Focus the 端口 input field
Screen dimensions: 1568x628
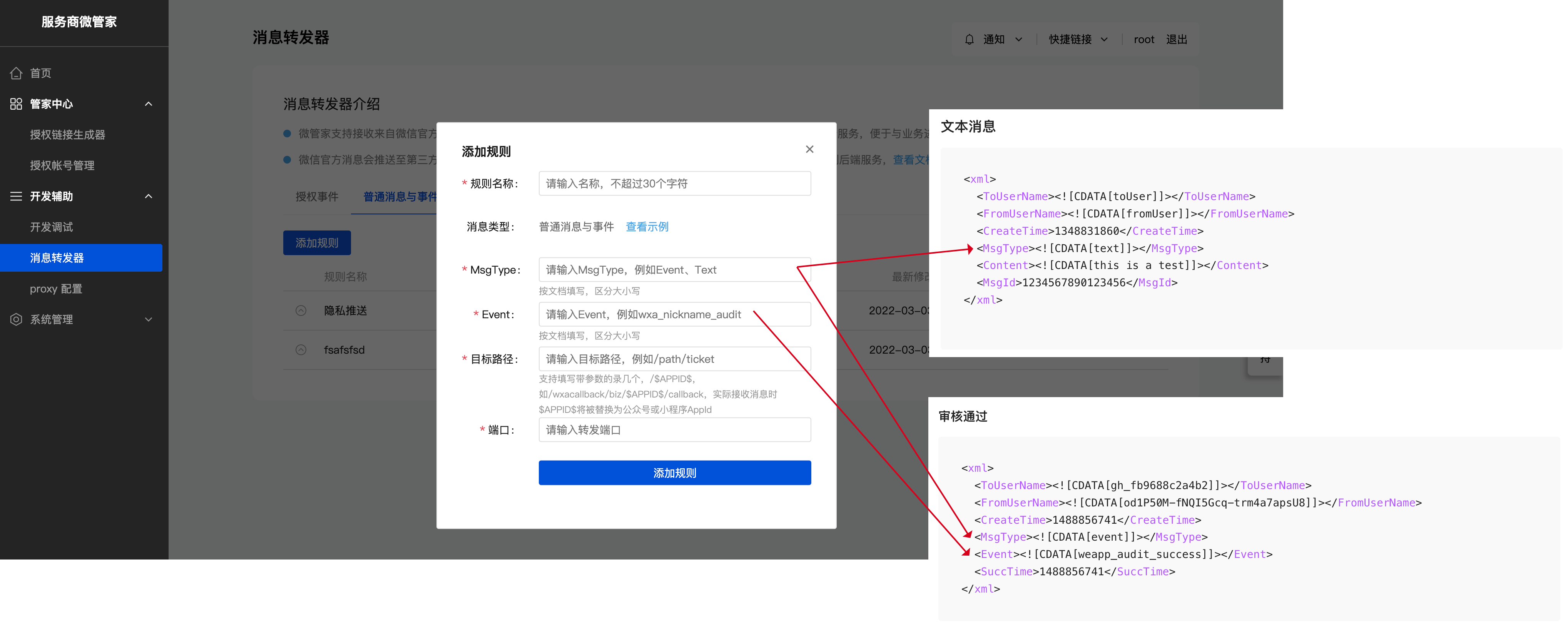(x=674, y=429)
